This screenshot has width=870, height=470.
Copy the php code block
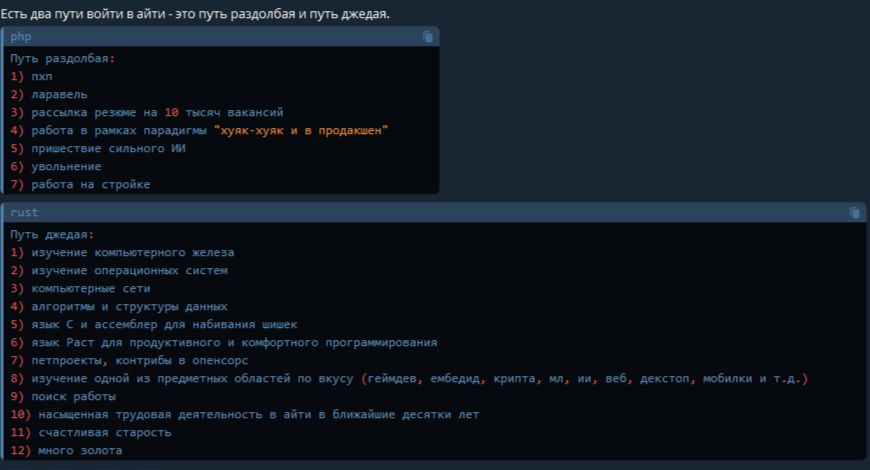pos(428,37)
